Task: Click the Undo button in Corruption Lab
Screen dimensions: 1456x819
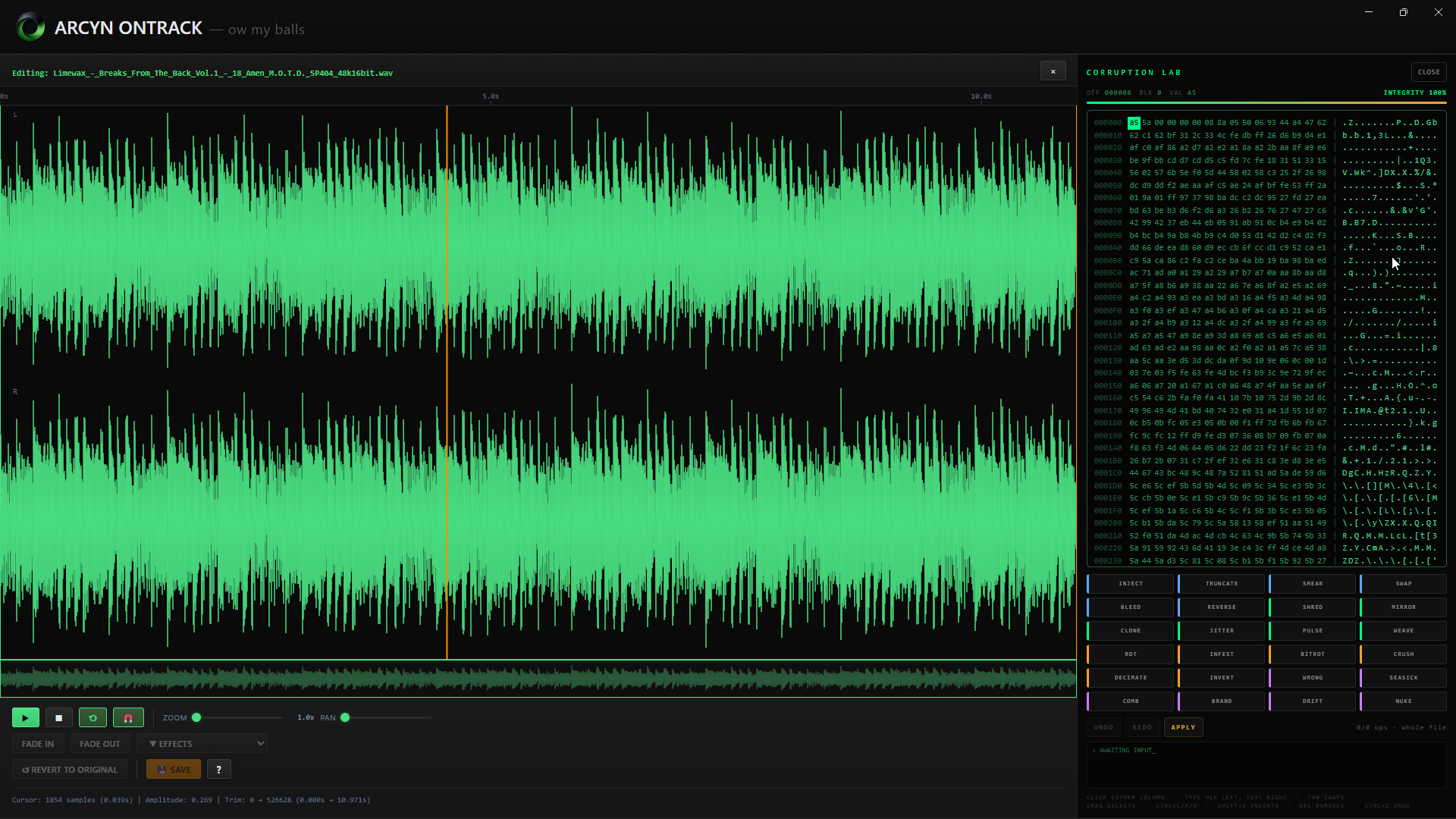Action: pos(1103,727)
